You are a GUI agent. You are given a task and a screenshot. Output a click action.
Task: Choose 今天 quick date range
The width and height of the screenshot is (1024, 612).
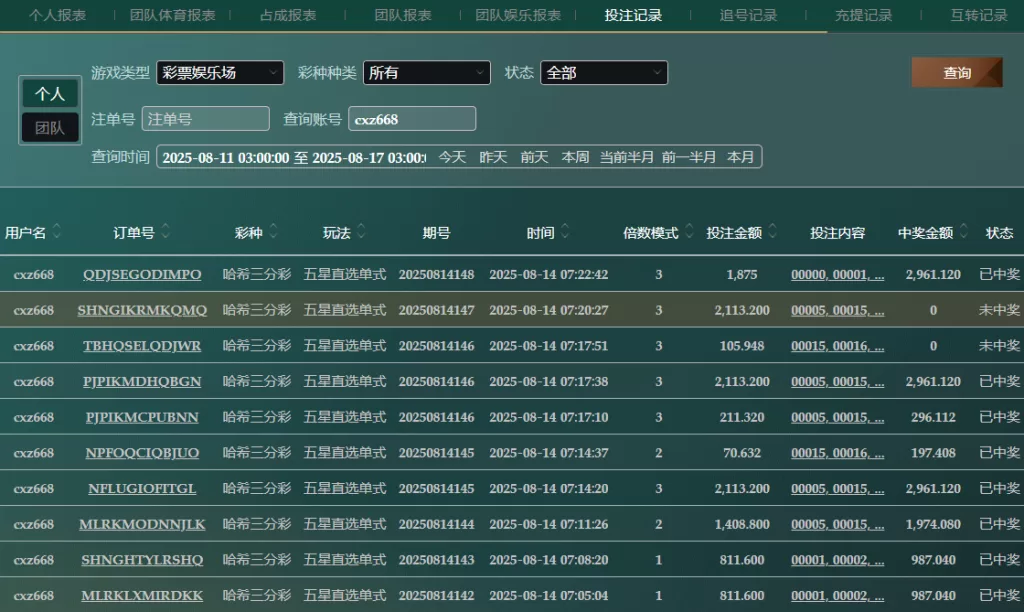(x=452, y=157)
